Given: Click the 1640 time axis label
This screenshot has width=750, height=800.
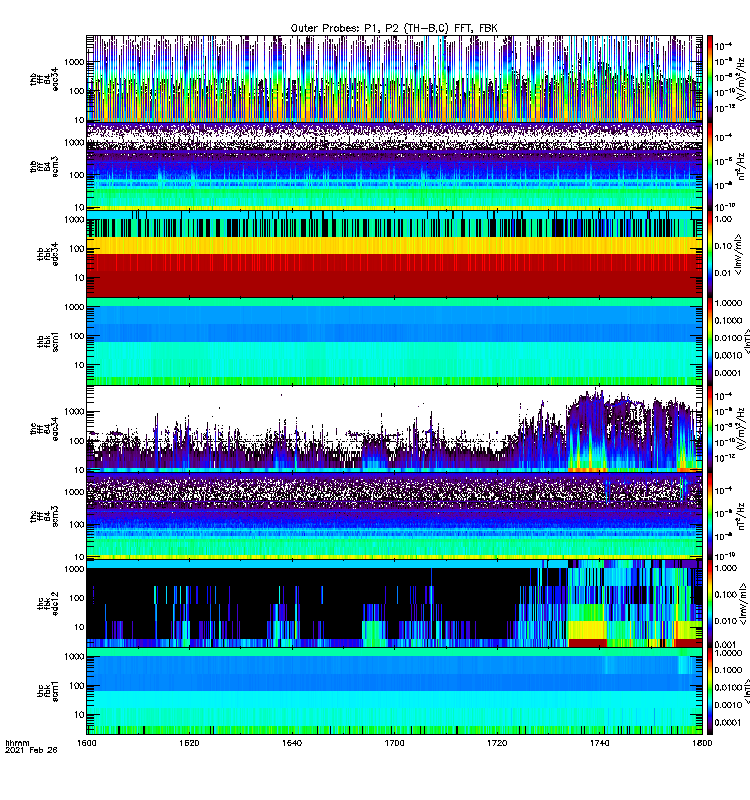Looking at the screenshot, I should coord(291,743).
